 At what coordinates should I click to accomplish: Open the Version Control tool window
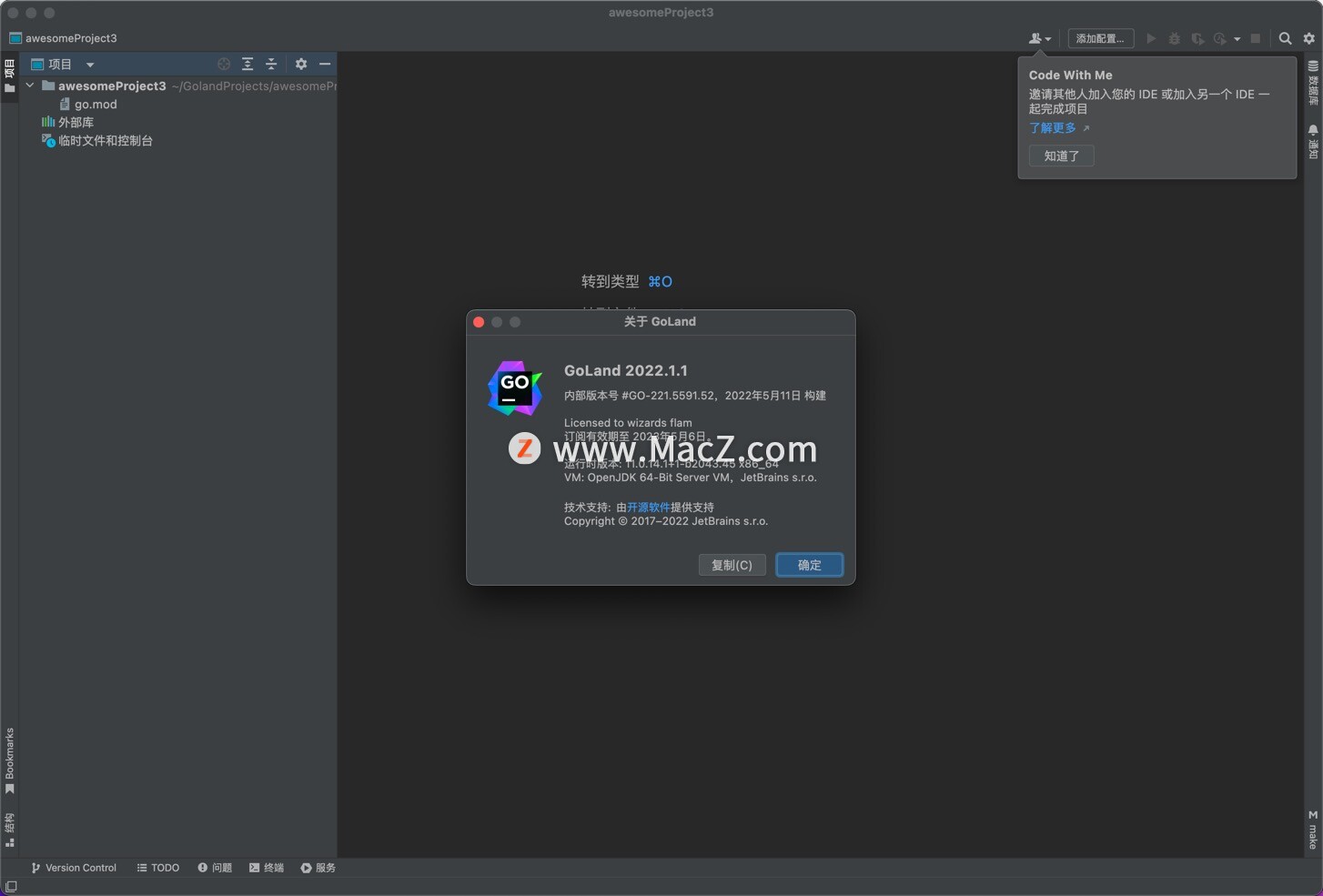(74, 868)
